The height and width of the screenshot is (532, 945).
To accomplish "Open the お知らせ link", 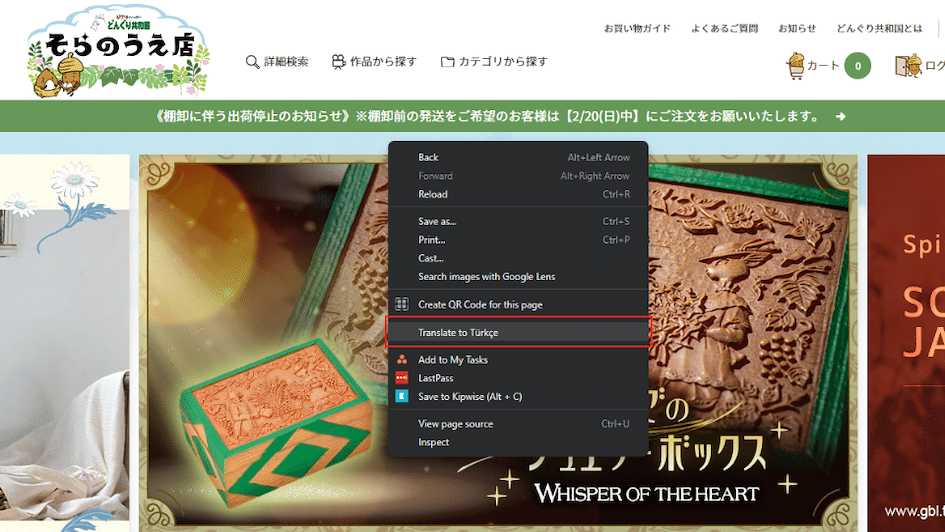I will coord(797,28).
